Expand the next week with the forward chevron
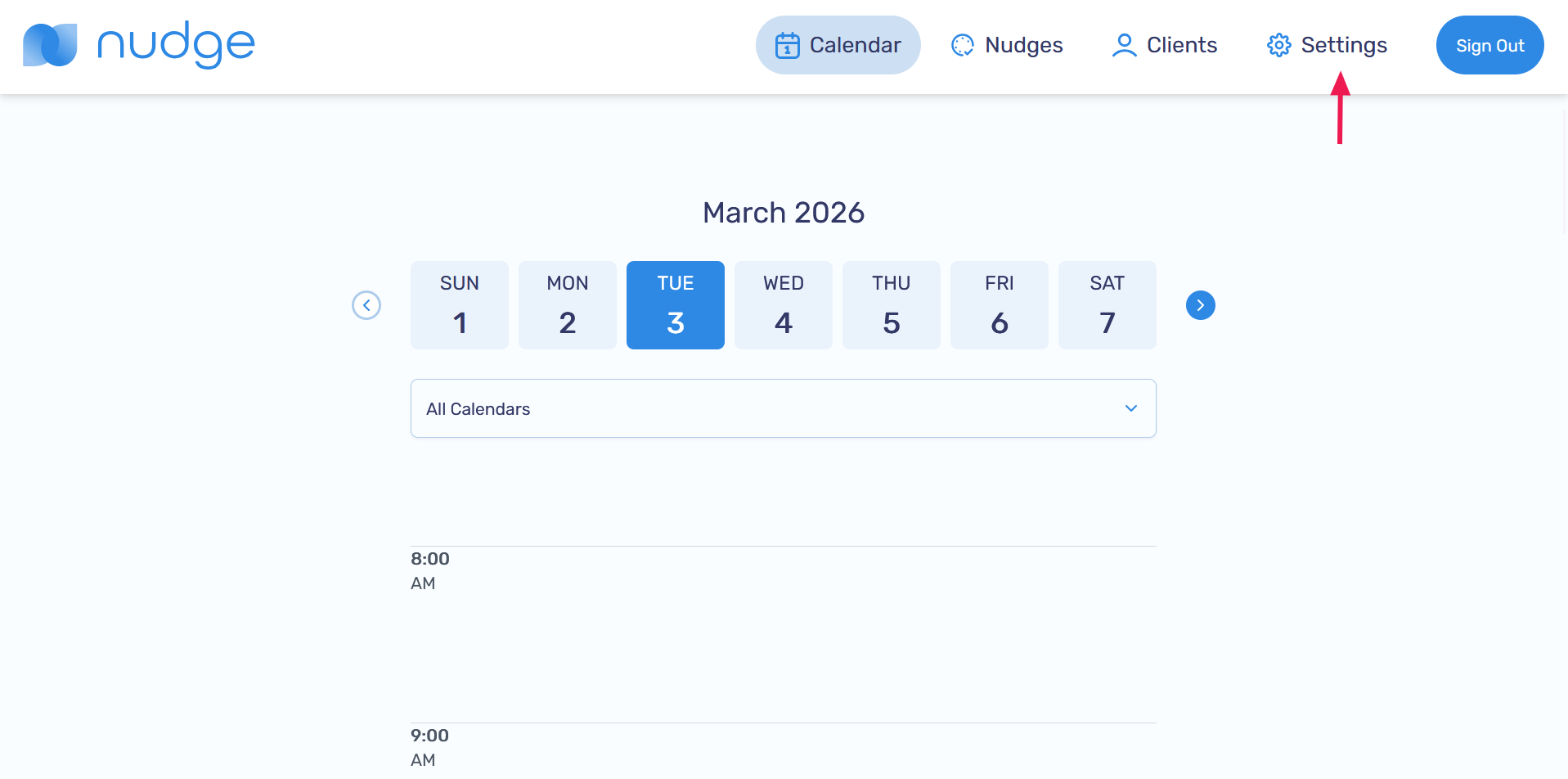The height and width of the screenshot is (779, 1568). pyautogui.click(x=1200, y=304)
